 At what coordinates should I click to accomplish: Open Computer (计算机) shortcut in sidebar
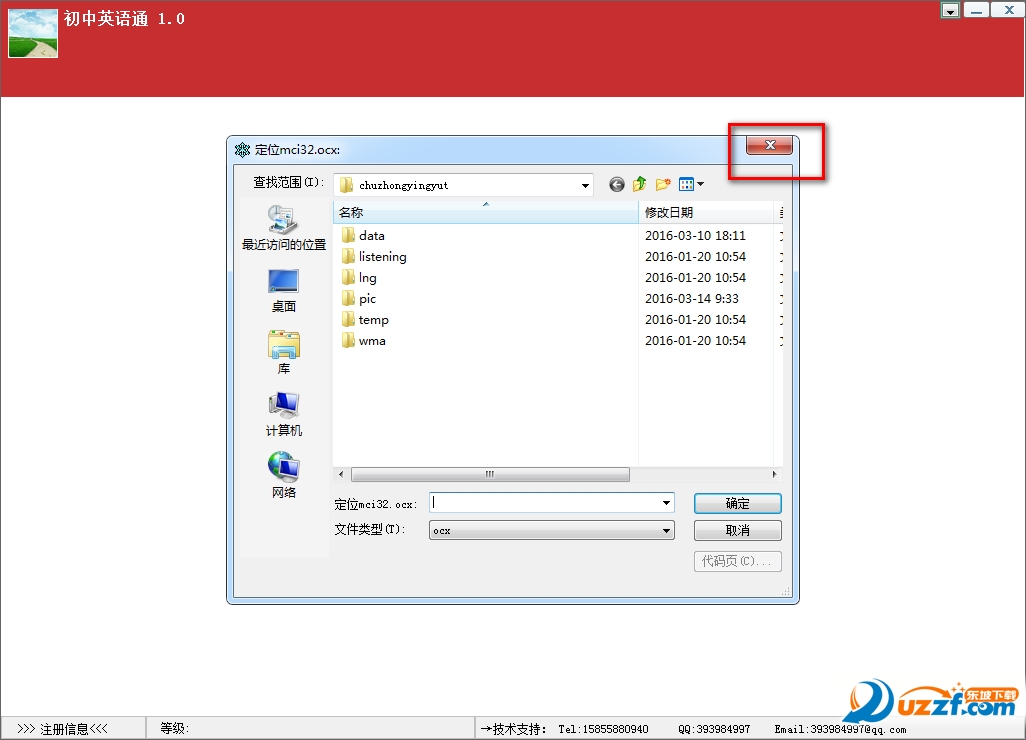[x=283, y=414]
